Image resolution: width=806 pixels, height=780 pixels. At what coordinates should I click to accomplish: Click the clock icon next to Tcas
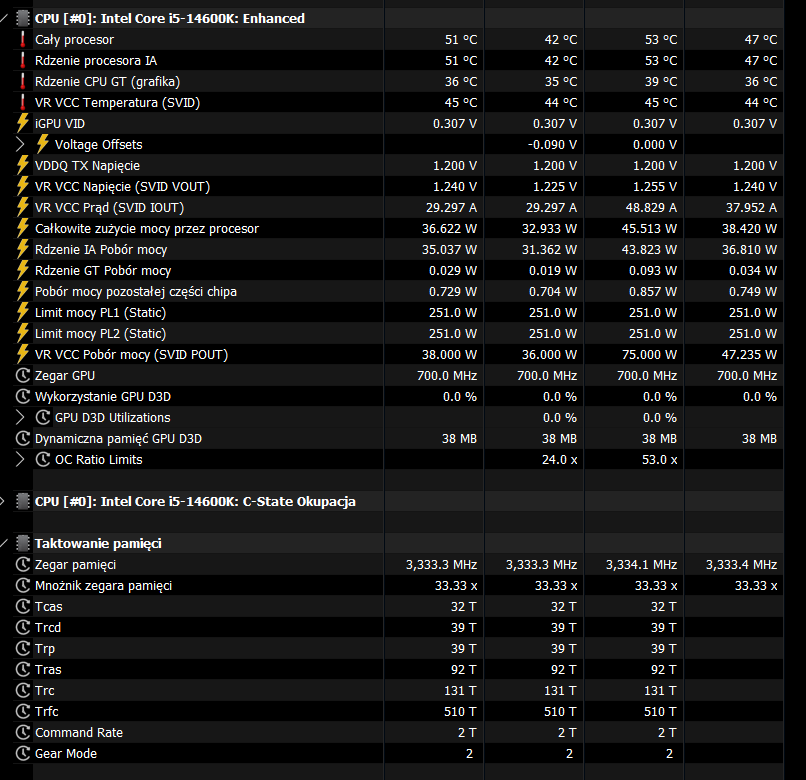click(23, 607)
